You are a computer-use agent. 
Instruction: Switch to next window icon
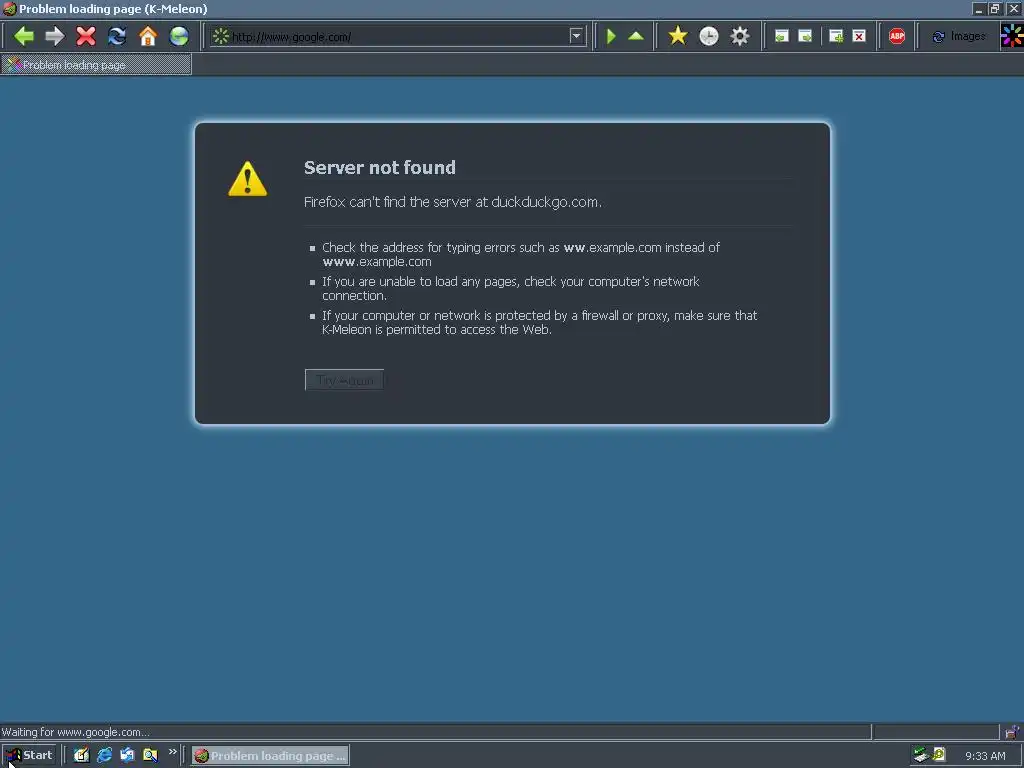click(x=805, y=36)
